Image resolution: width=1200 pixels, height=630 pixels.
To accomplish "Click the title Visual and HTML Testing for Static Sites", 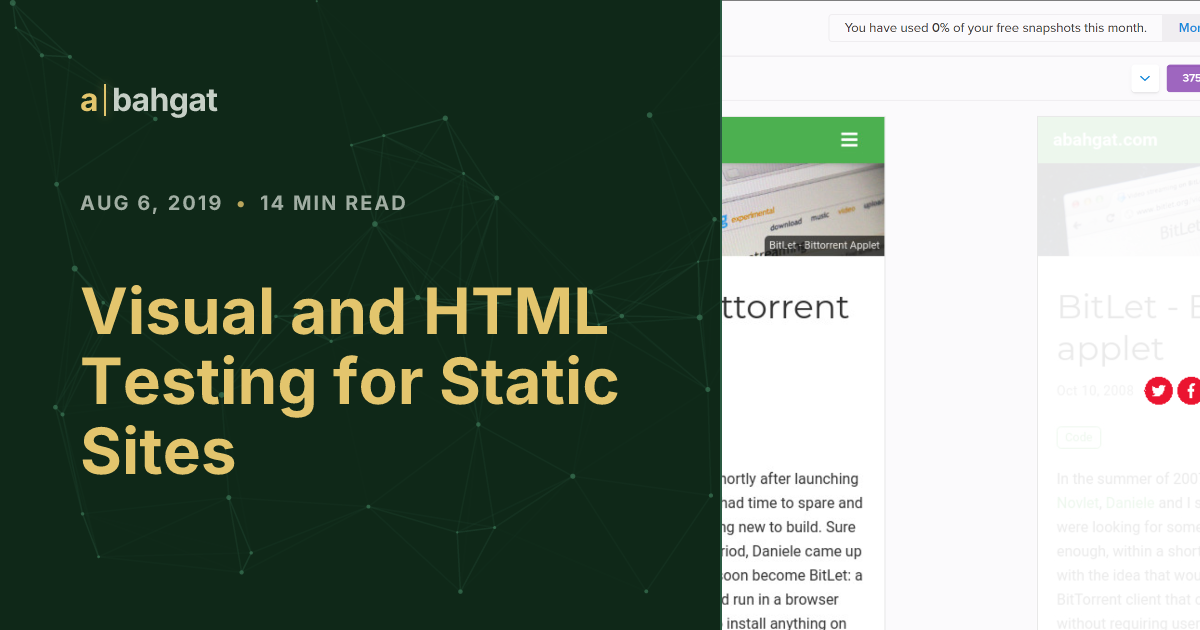I will point(350,382).
